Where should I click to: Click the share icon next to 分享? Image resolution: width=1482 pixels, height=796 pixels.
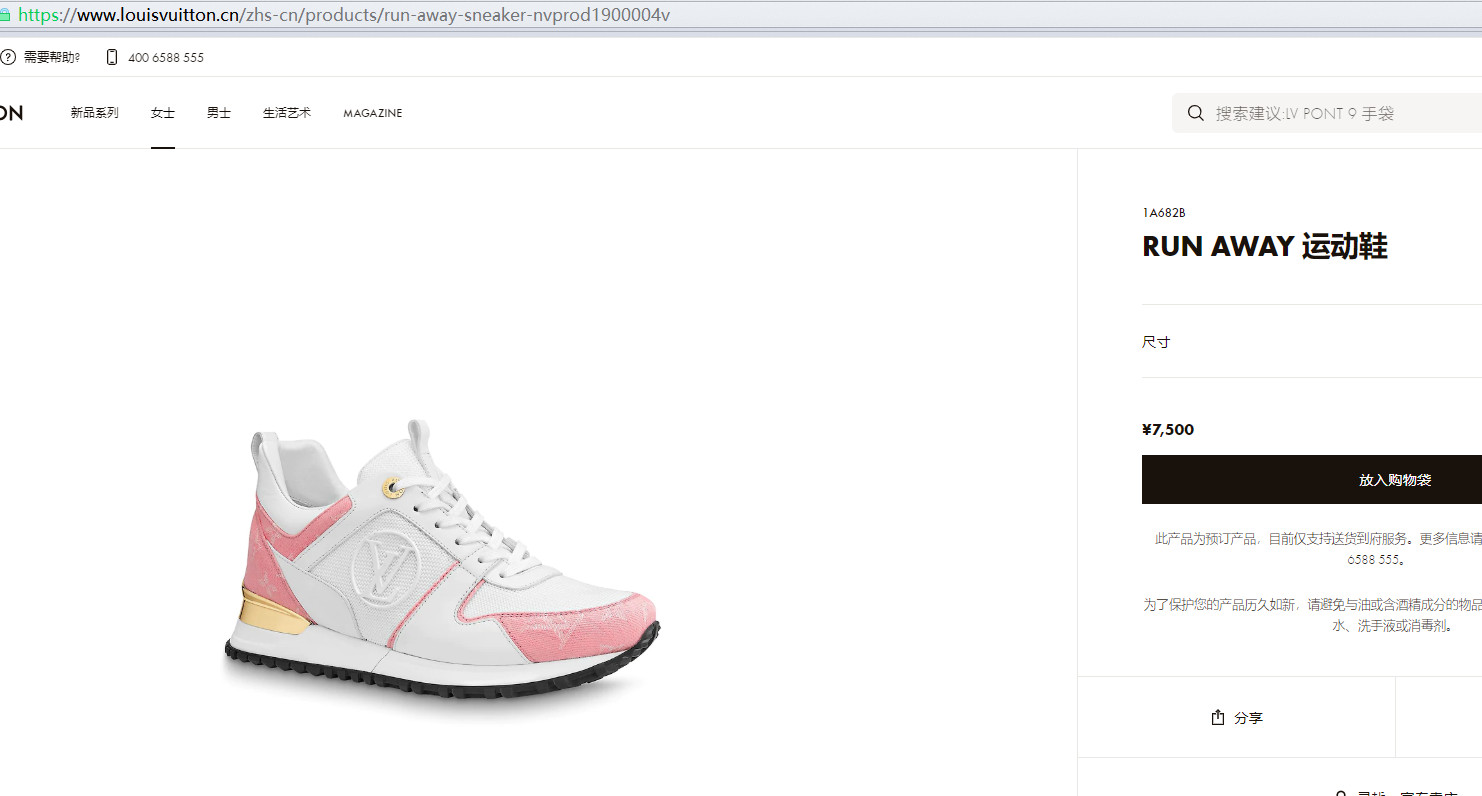1218,718
